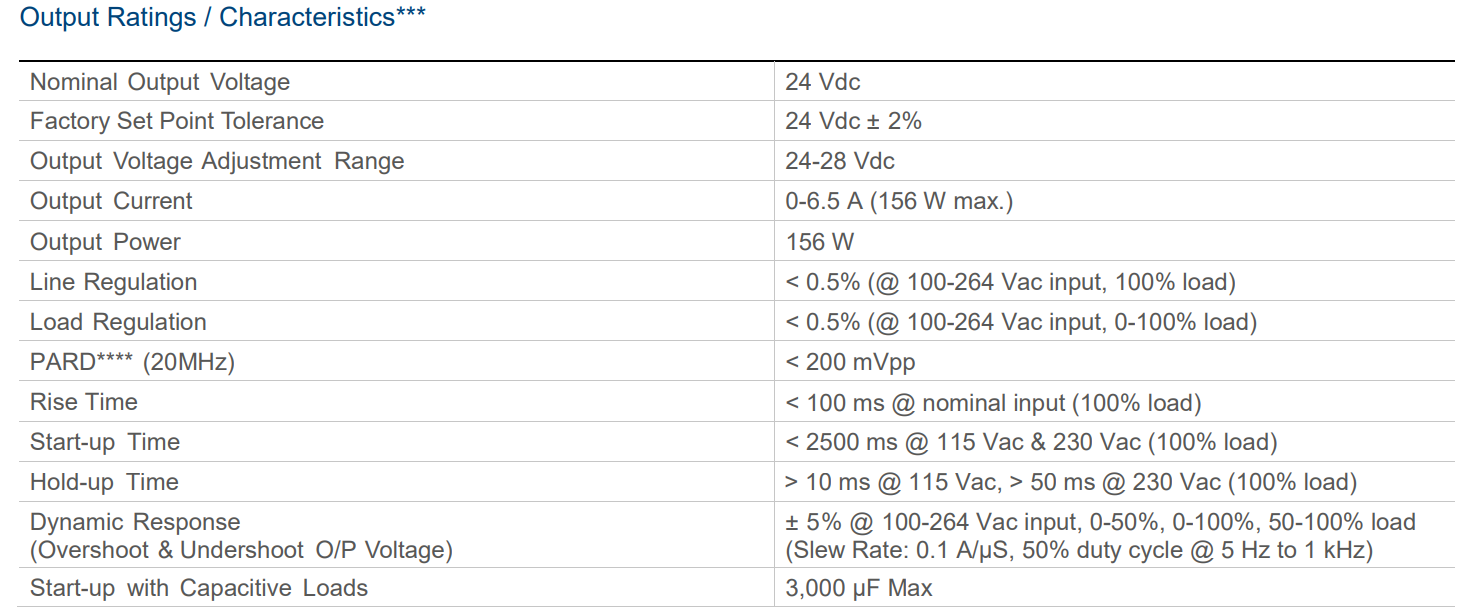Select the "Load Regulation" row label
1474x614 pixels.
pyautogui.click(x=118, y=322)
